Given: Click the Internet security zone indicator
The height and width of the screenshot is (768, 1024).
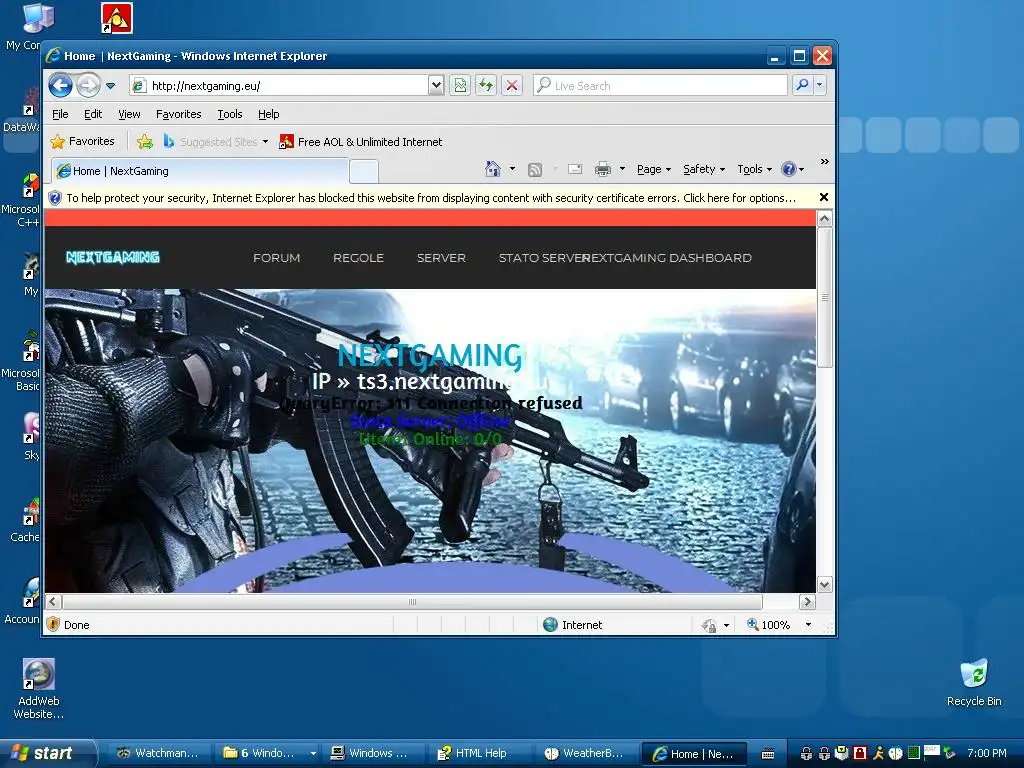Looking at the screenshot, I should (573, 625).
